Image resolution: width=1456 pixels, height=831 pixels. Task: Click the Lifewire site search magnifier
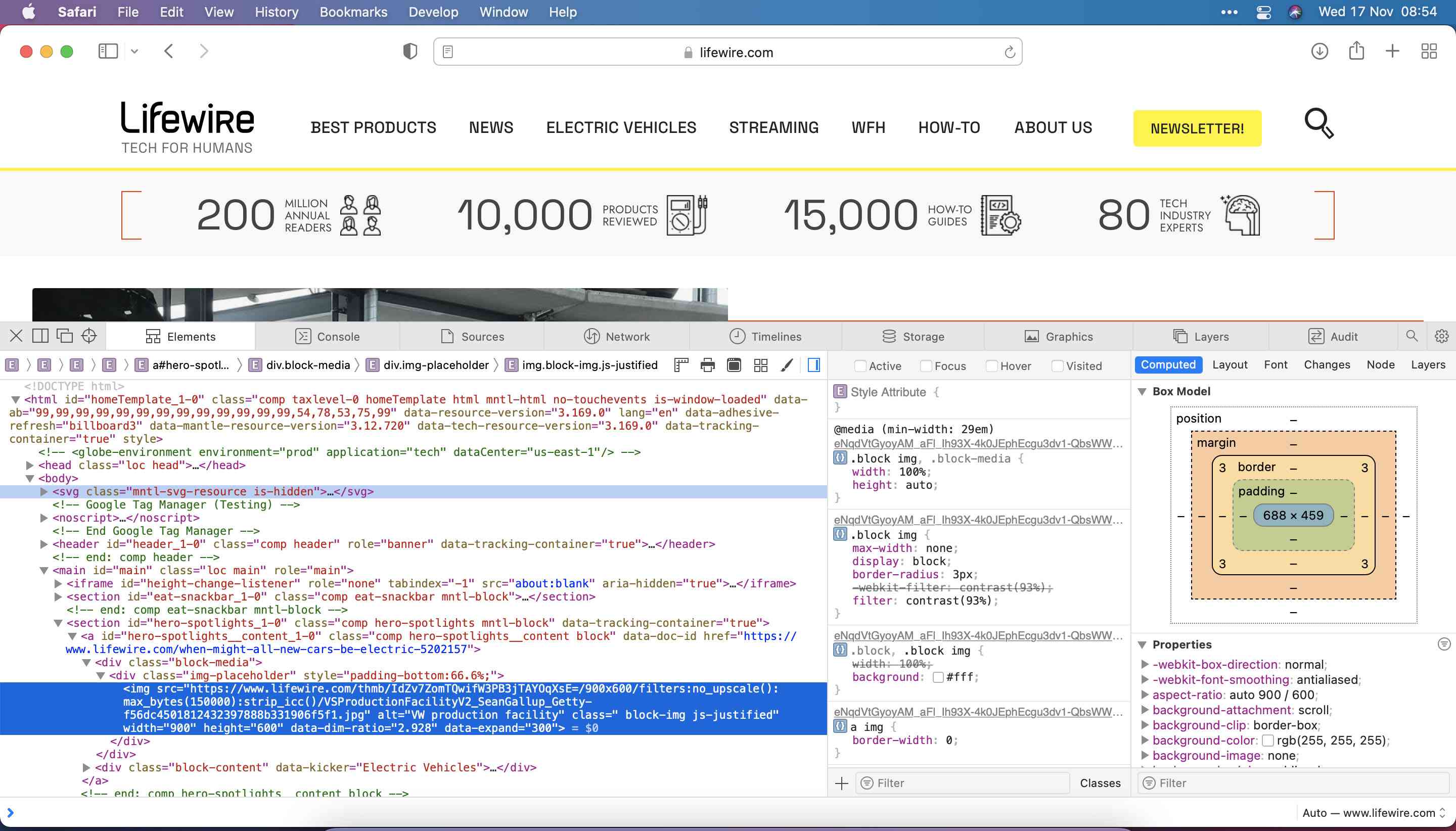coord(1319,123)
